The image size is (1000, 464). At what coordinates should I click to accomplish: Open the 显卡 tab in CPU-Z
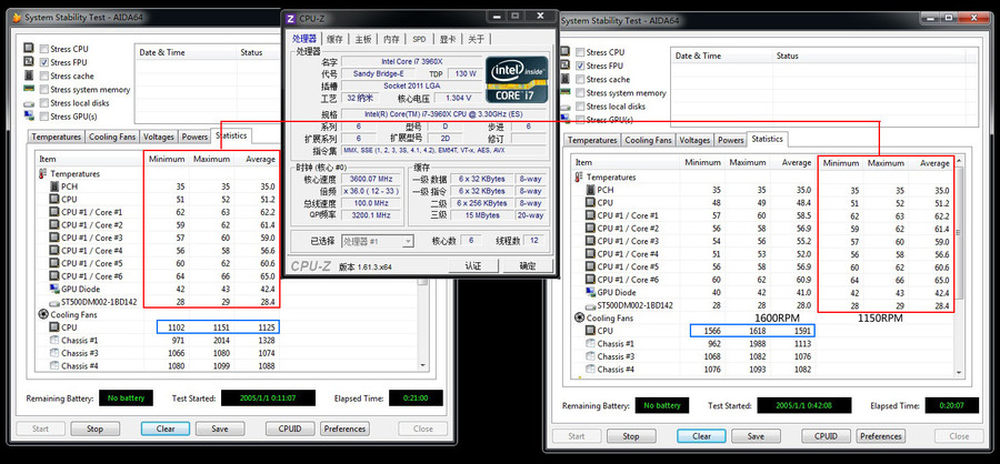click(x=448, y=39)
